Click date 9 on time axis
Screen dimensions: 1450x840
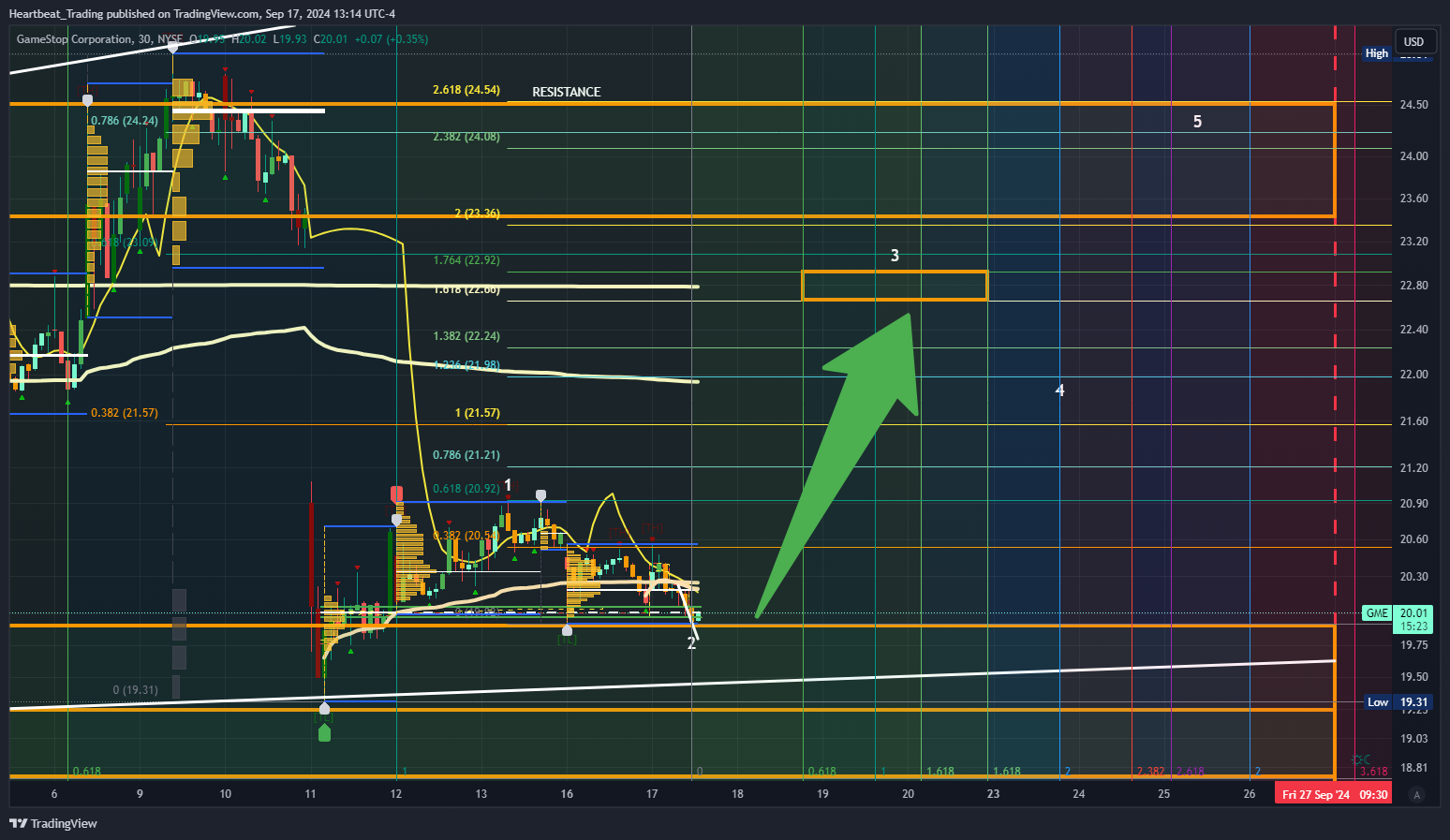[140, 794]
